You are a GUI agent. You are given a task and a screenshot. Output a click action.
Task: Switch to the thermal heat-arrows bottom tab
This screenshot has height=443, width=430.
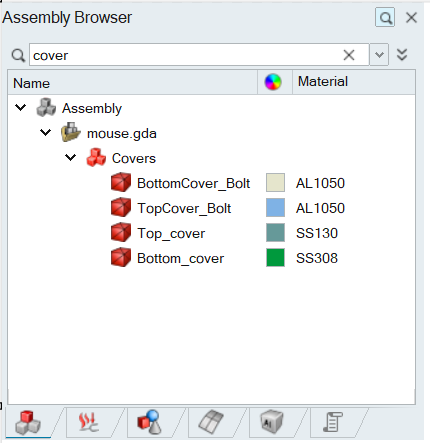click(89, 422)
